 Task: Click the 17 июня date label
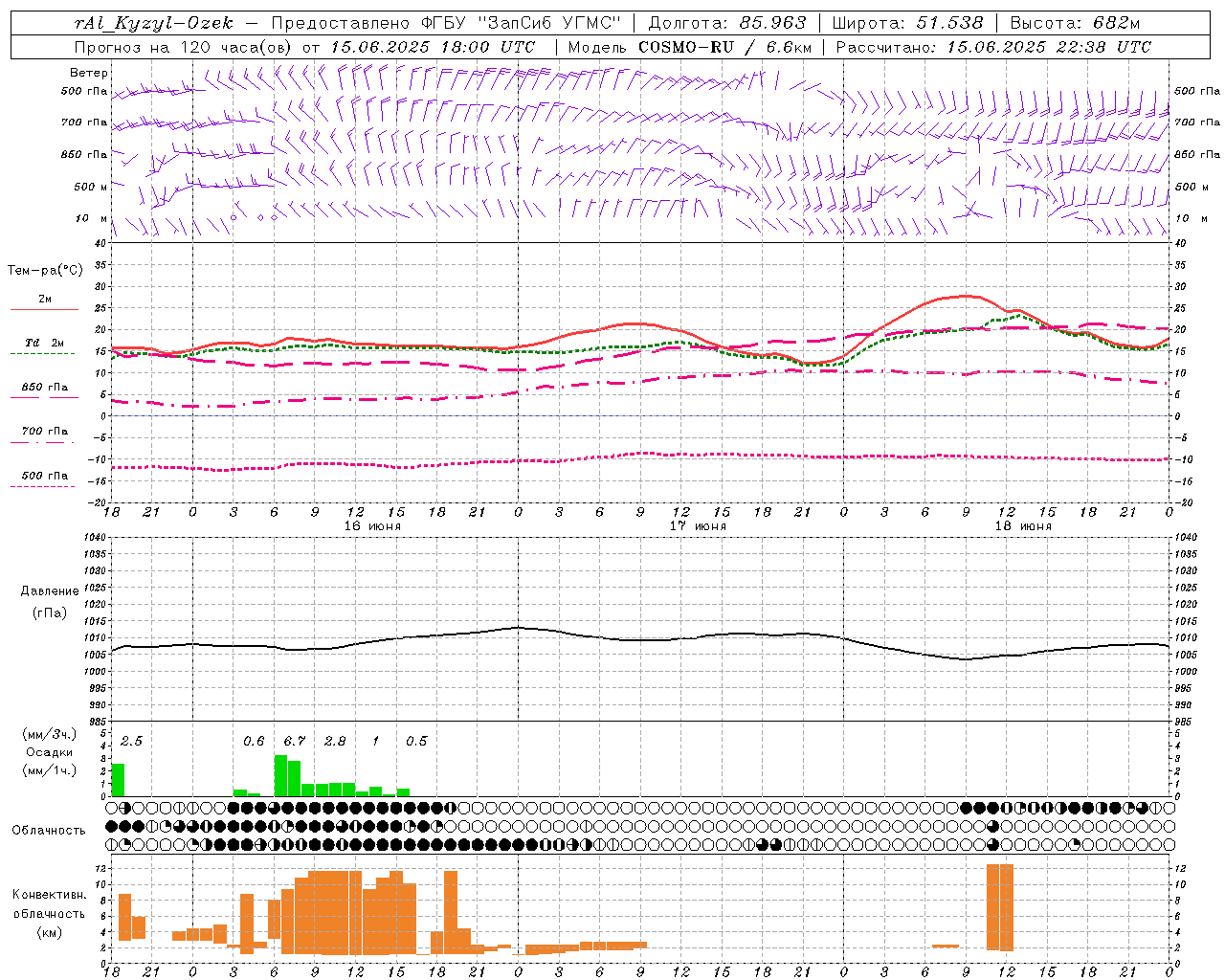point(698,526)
